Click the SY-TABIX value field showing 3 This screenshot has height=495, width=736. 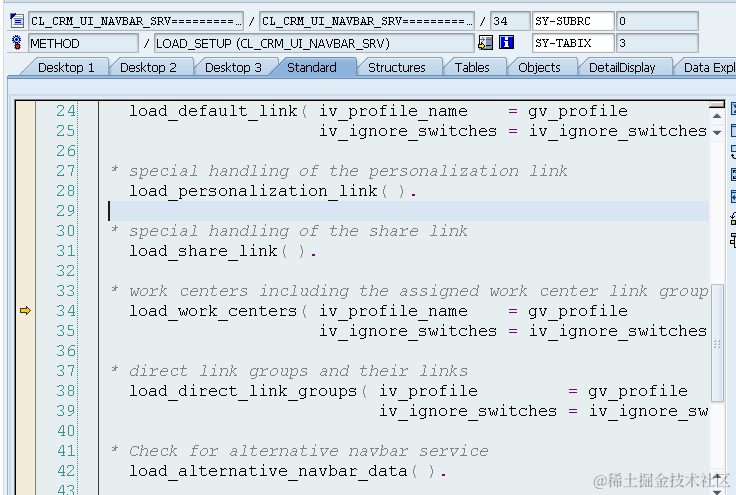click(x=657, y=43)
